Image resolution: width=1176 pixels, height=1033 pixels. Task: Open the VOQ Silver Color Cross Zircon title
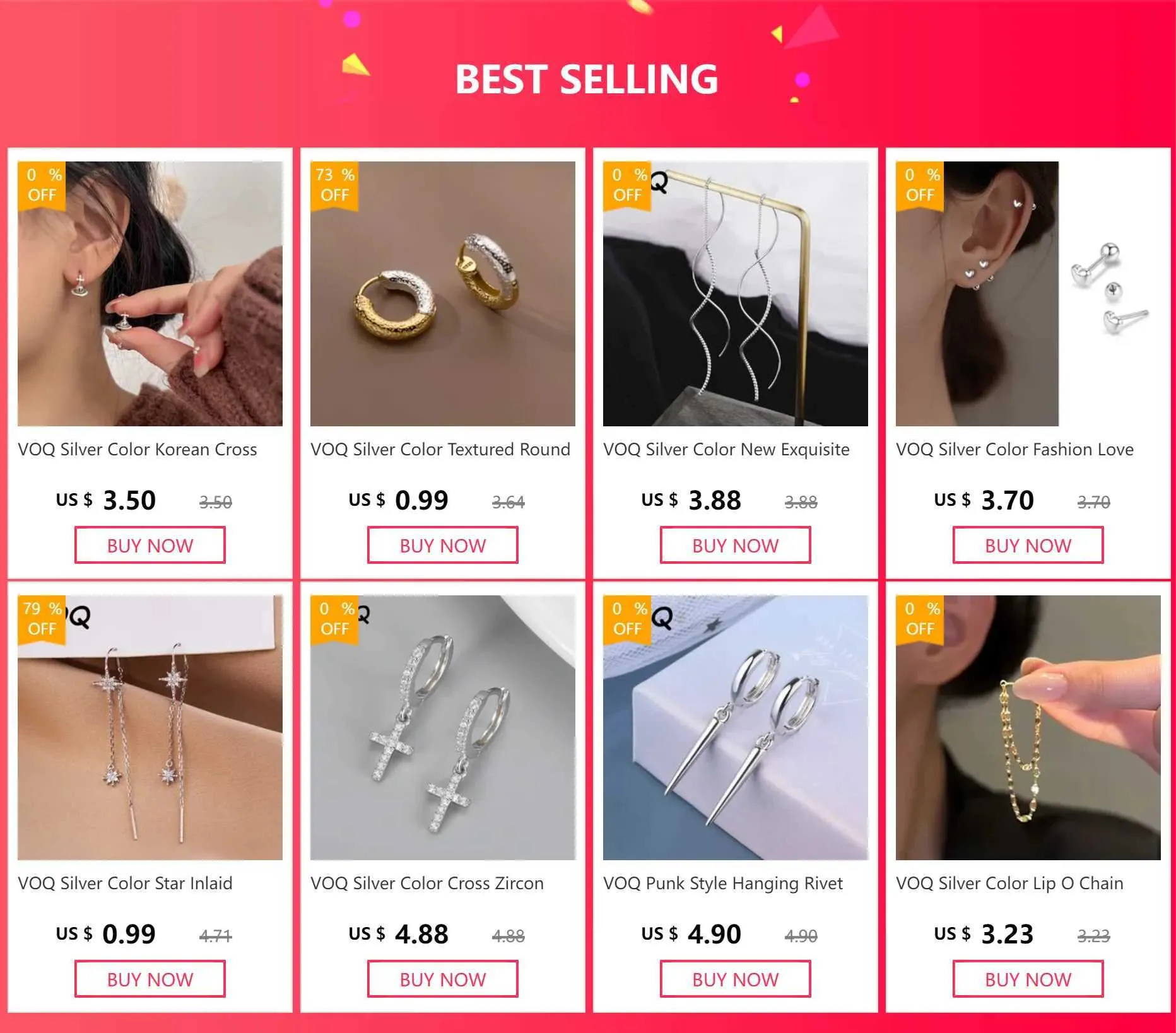427,884
